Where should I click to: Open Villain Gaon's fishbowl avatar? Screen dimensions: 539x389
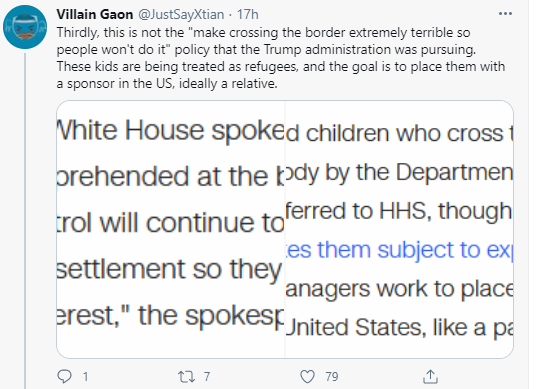25,27
